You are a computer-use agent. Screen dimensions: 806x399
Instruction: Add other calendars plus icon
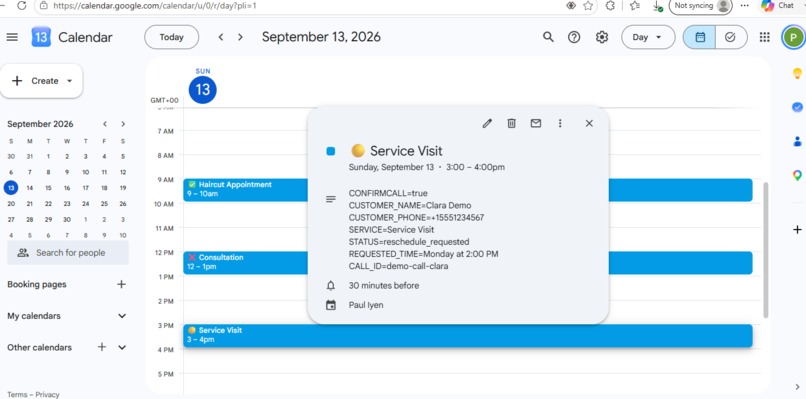[x=102, y=347]
